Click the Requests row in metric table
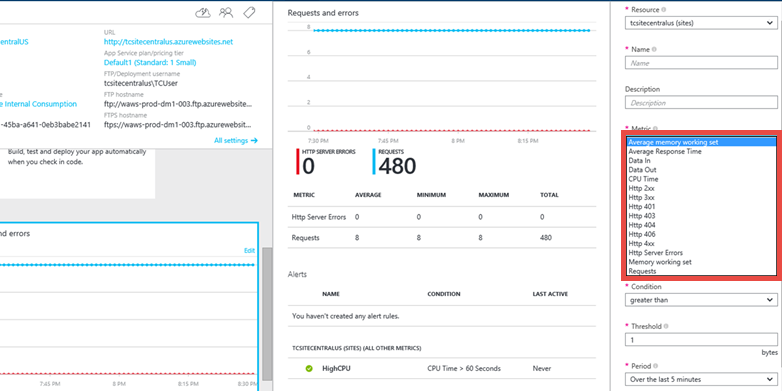This screenshot has height=391, width=782. pyautogui.click(x=441, y=238)
